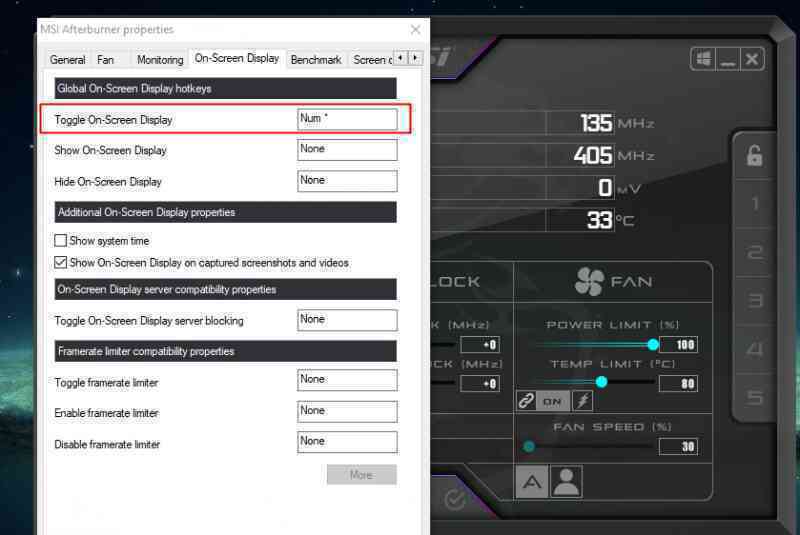Select profile slot 5
Viewport: 800px width, 535px height.
point(755,397)
